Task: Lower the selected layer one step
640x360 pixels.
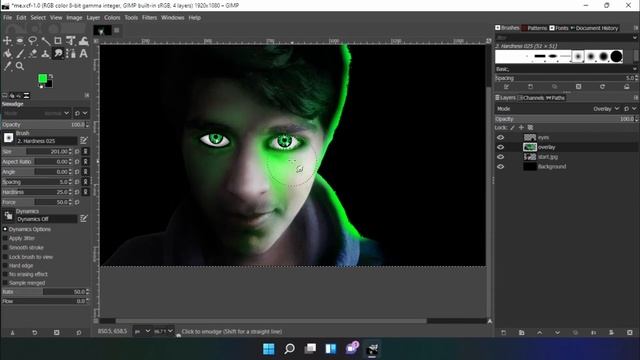Action: 557,333
